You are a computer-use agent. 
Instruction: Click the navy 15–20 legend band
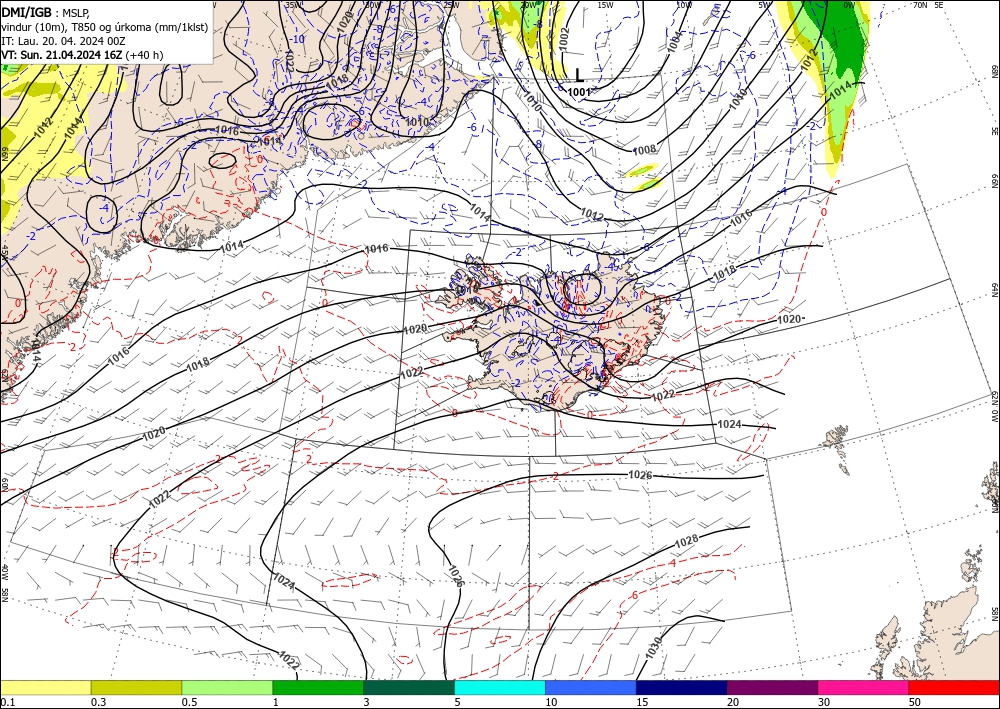click(682, 687)
